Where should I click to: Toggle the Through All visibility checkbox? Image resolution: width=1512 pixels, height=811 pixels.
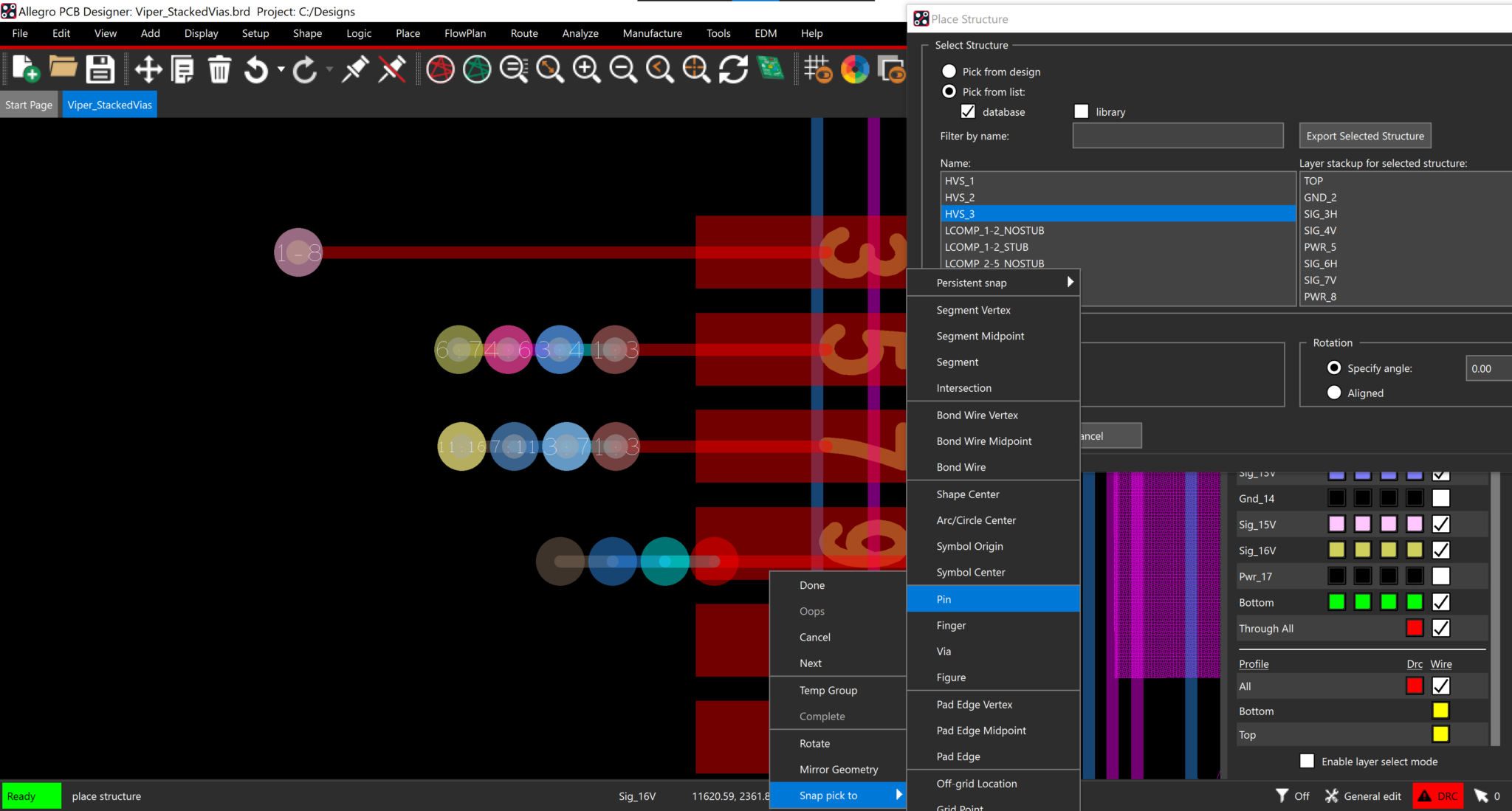[x=1440, y=628]
